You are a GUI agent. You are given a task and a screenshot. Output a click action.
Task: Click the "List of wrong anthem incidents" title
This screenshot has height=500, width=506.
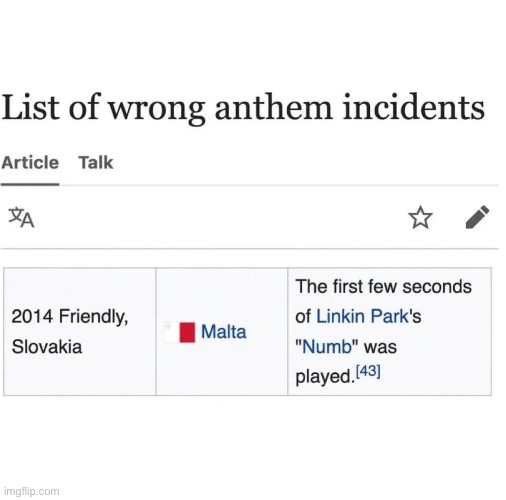[x=243, y=107]
